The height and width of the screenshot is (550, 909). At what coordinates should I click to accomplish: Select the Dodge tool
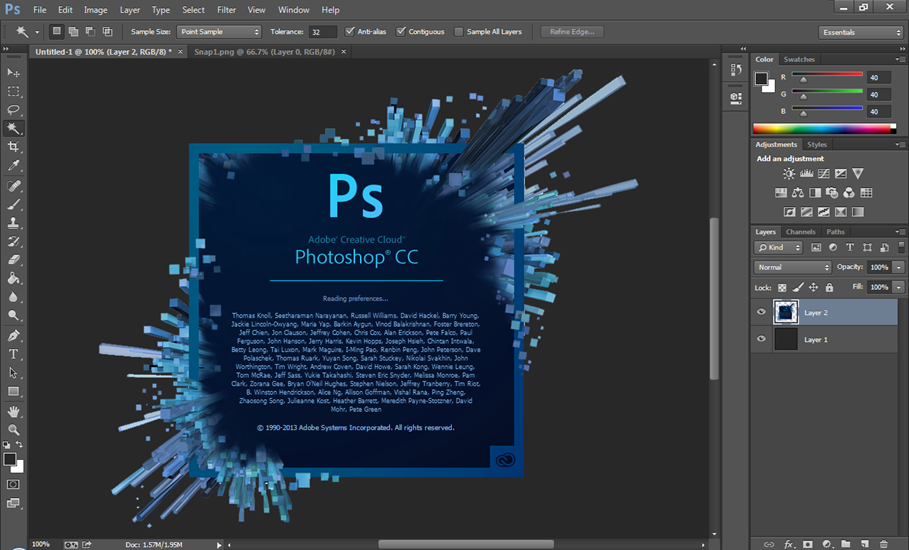tap(13, 315)
